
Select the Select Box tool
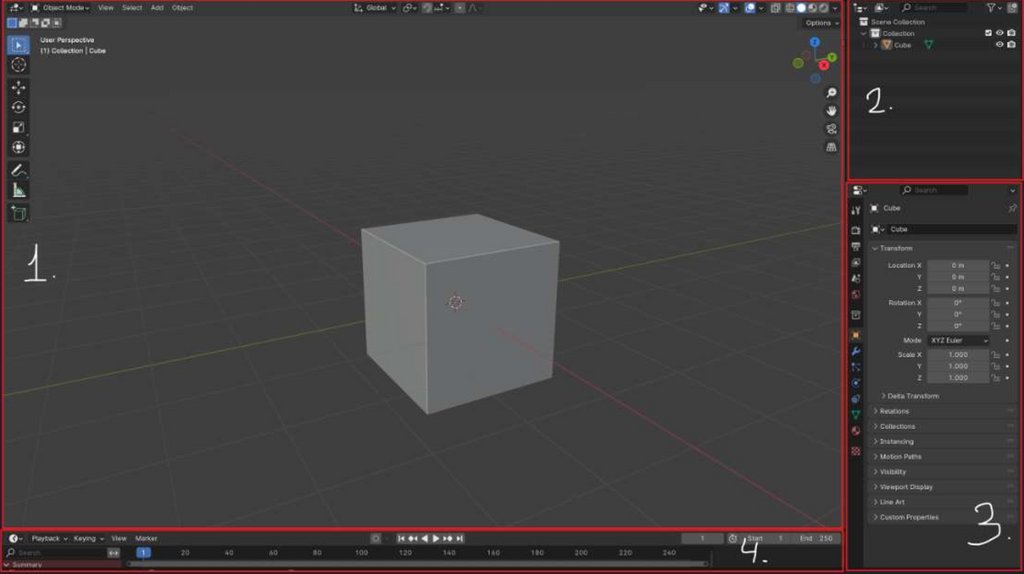[x=18, y=45]
